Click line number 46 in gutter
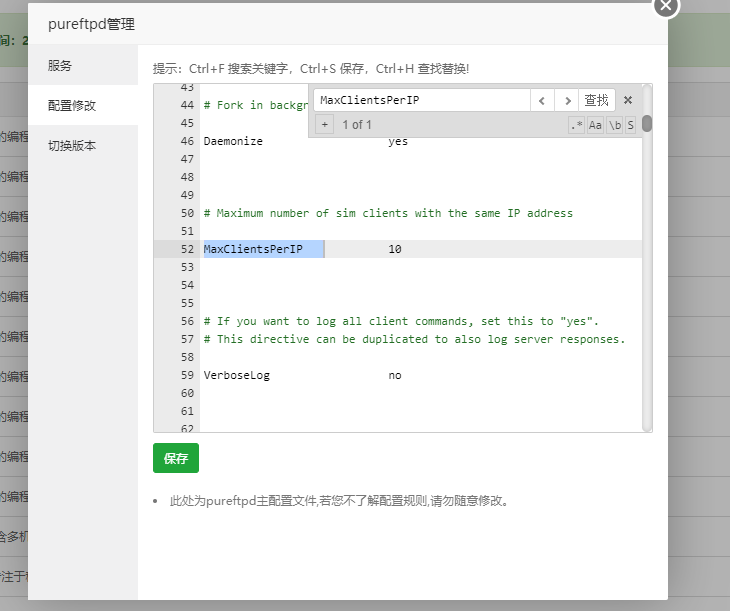This screenshot has height=611, width=730. coord(187,141)
